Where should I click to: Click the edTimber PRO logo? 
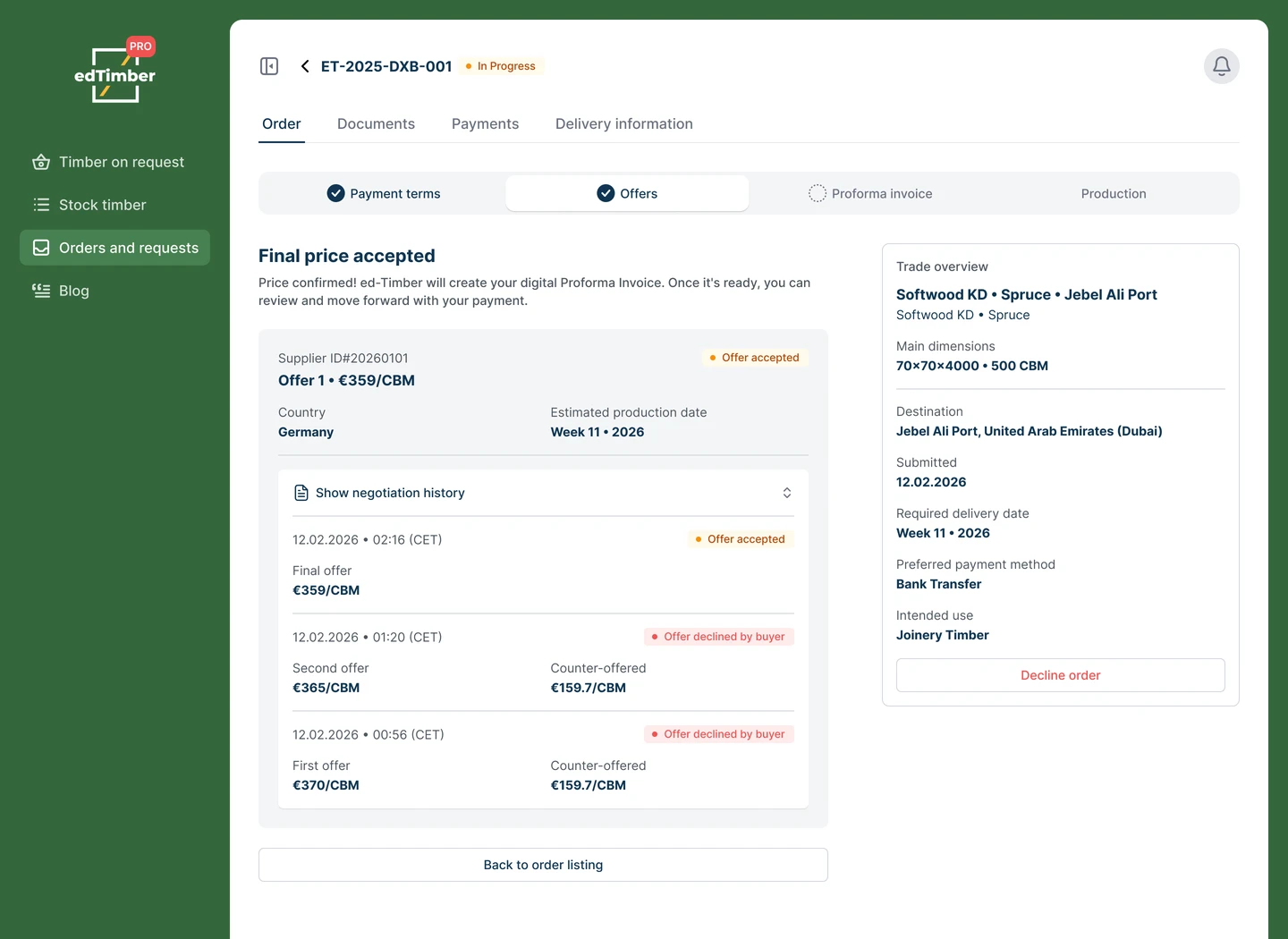click(x=114, y=71)
